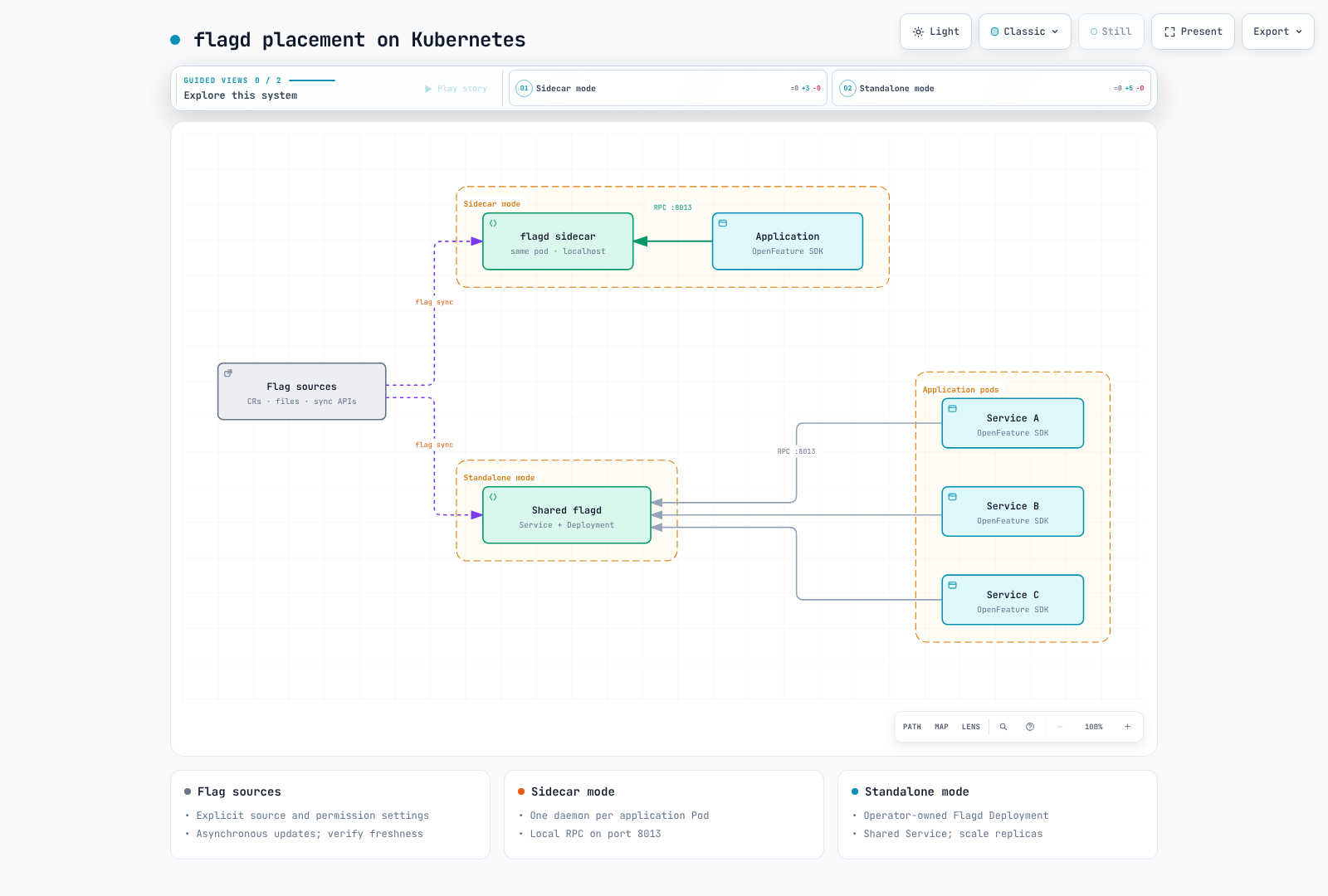Click the Flag sources gray legend dot
The height and width of the screenshot is (896, 1328).
click(x=188, y=791)
